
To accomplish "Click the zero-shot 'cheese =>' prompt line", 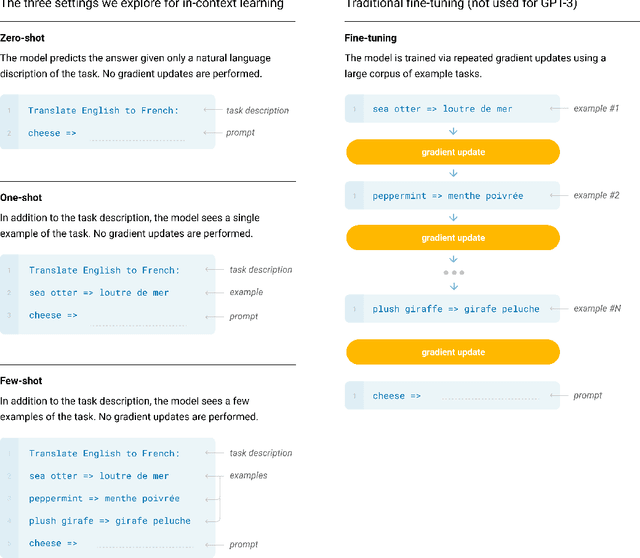I will pos(45,133).
